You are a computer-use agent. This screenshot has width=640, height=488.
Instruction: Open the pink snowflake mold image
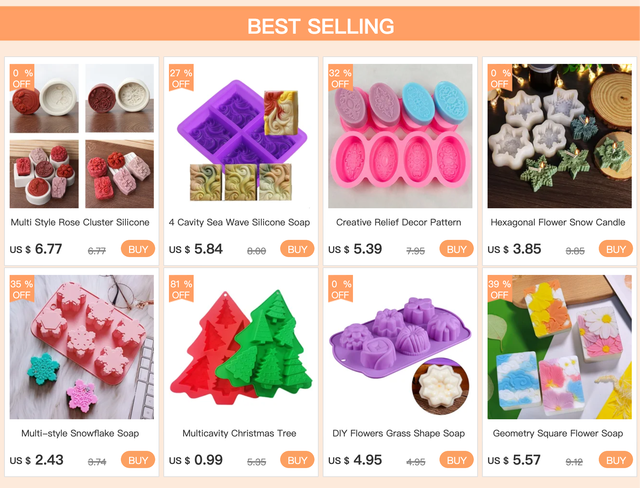coord(82,347)
